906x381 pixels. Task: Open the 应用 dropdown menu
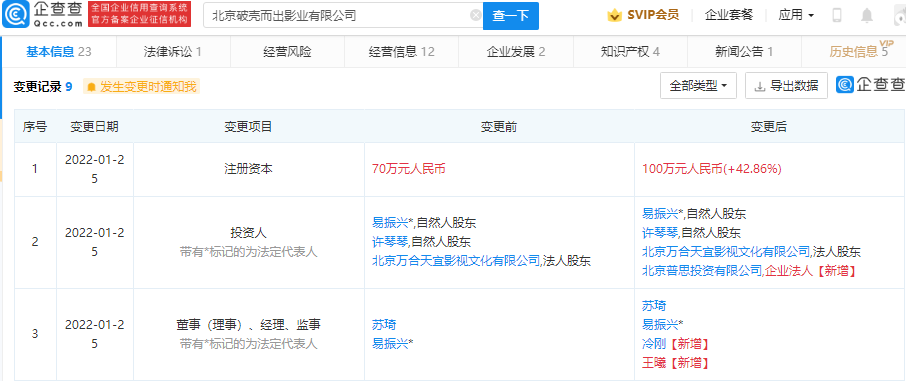point(796,16)
